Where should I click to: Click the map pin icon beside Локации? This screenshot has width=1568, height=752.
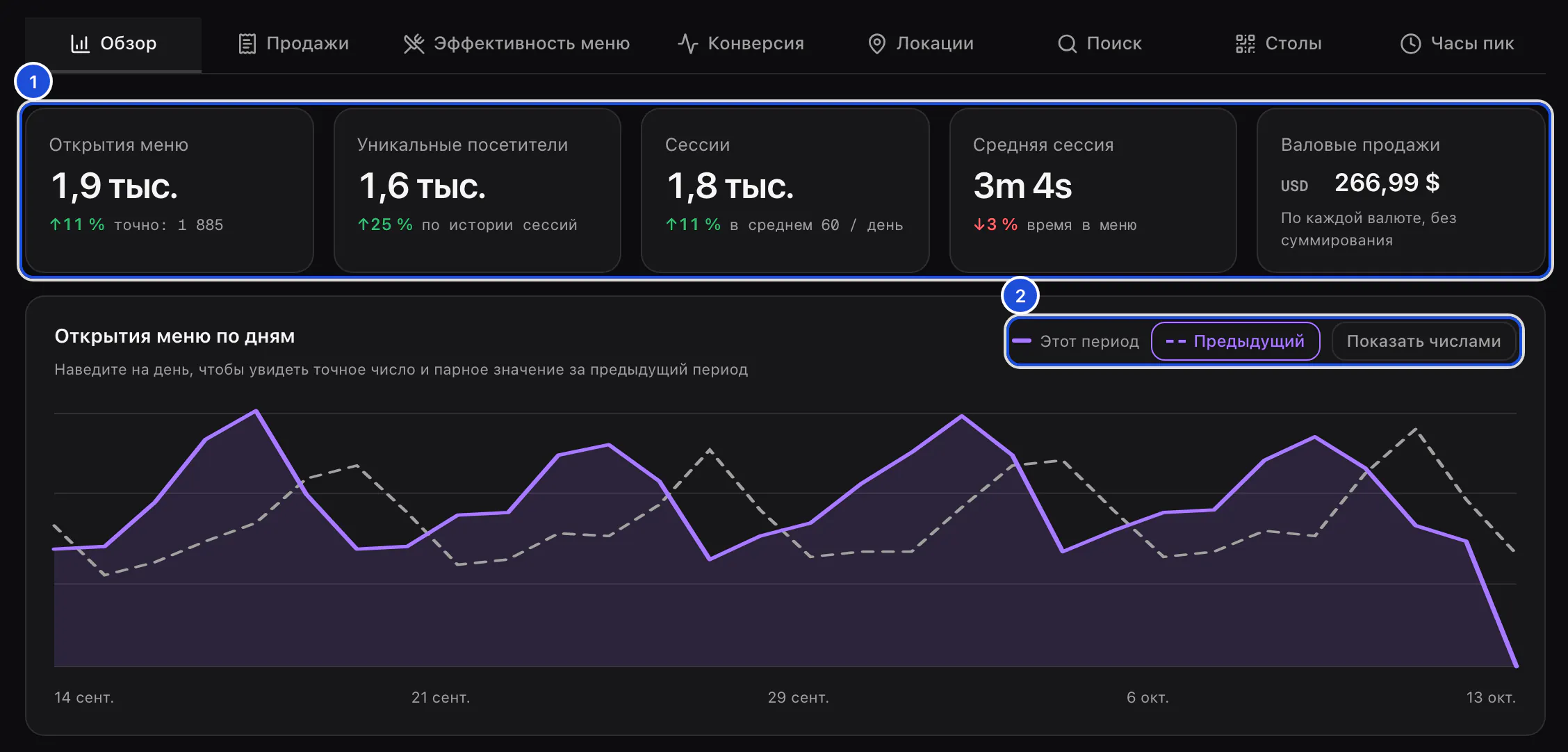(876, 44)
